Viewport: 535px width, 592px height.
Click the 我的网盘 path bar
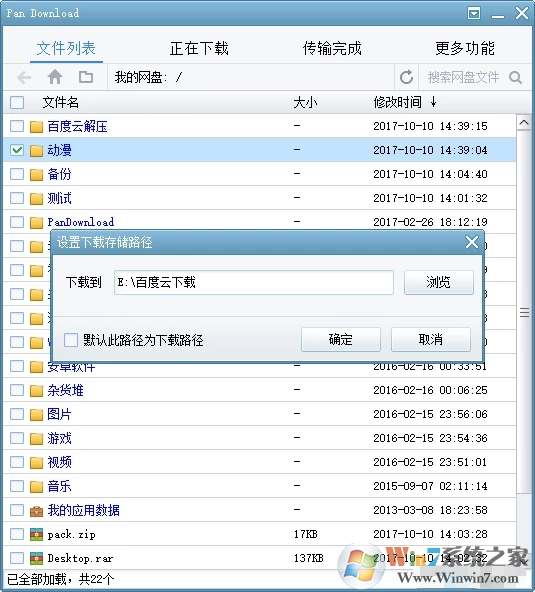(x=251, y=77)
